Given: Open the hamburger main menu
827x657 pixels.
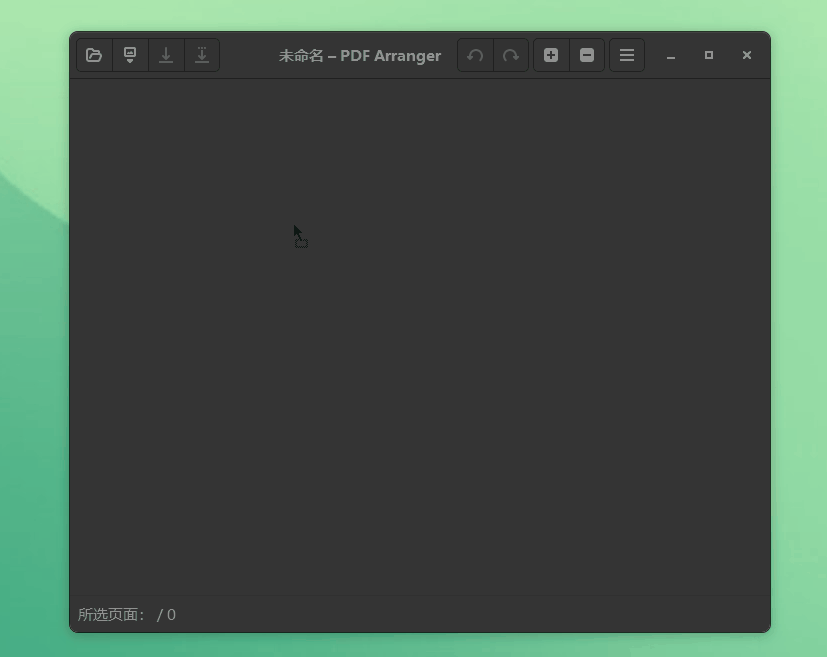Looking at the screenshot, I should [x=627, y=55].
